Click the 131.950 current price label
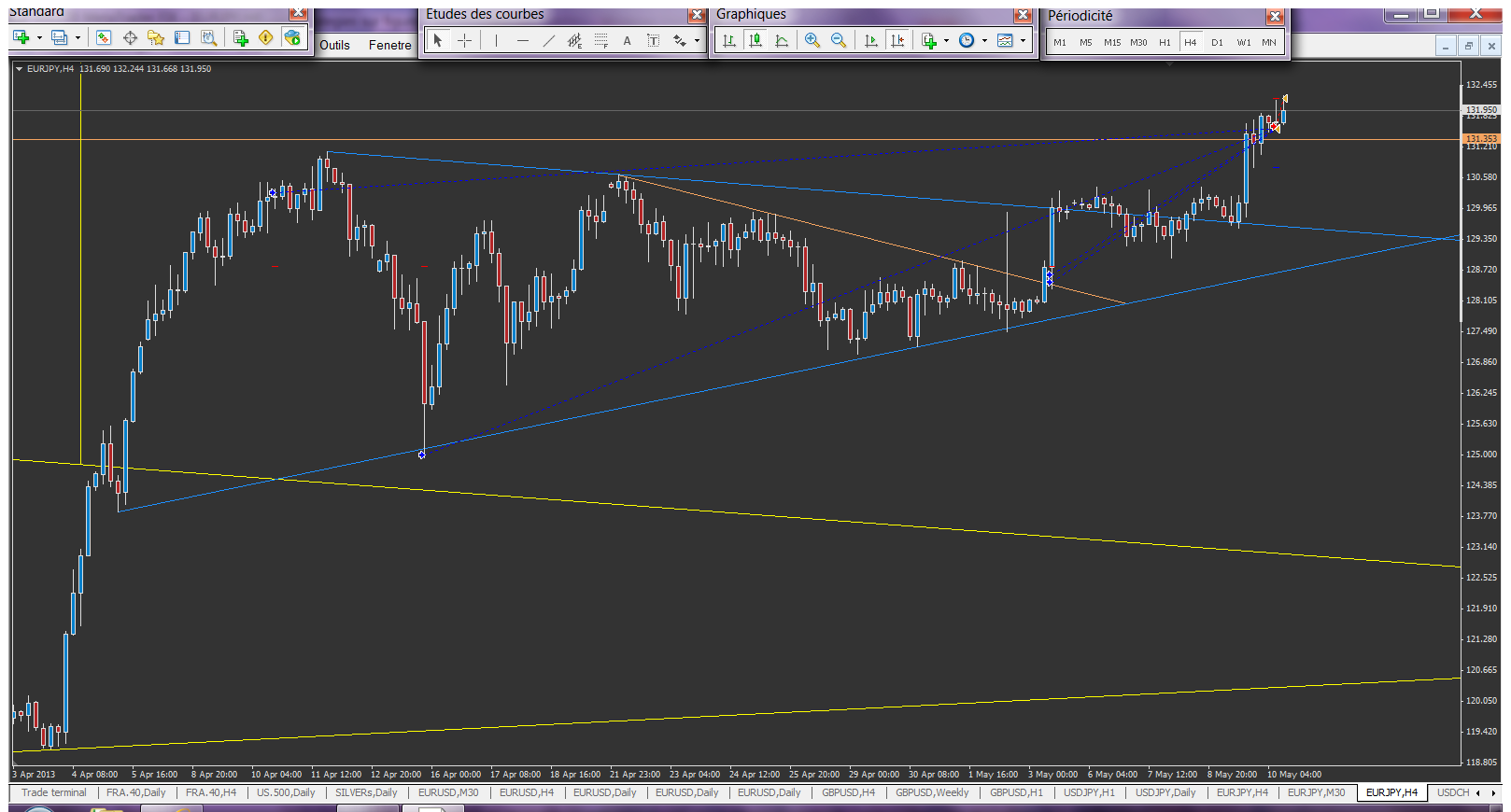The height and width of the screenshot is (812, 1511). [x=1481, y=109]
